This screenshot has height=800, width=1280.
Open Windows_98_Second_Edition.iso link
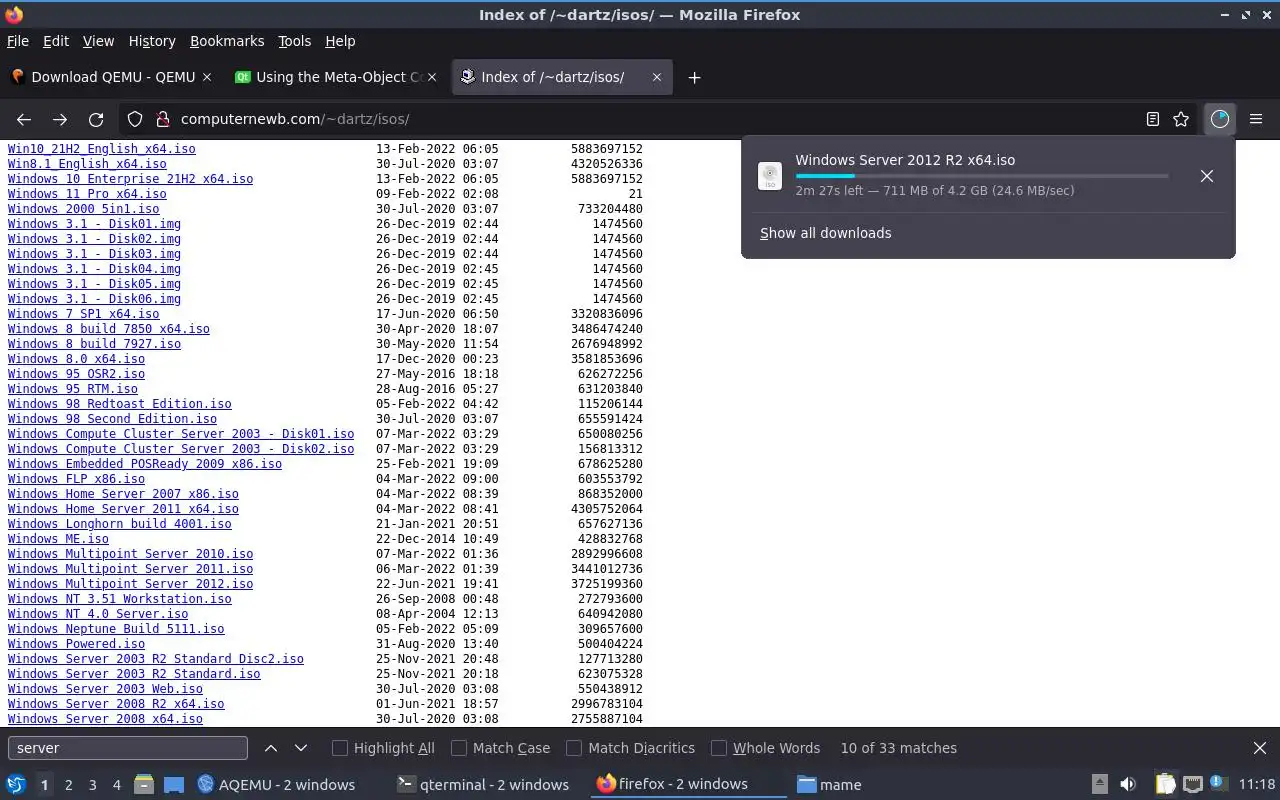point(112,419)
